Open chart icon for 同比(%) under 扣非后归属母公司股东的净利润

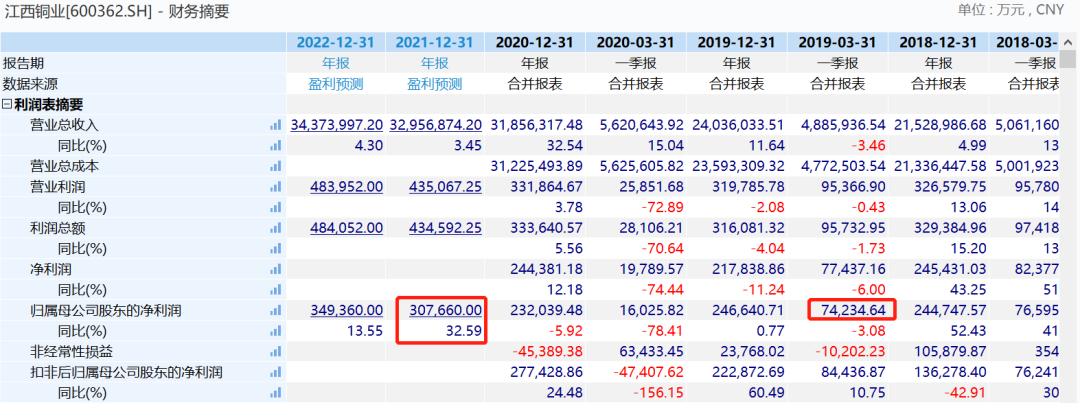(x=276, y=393)
